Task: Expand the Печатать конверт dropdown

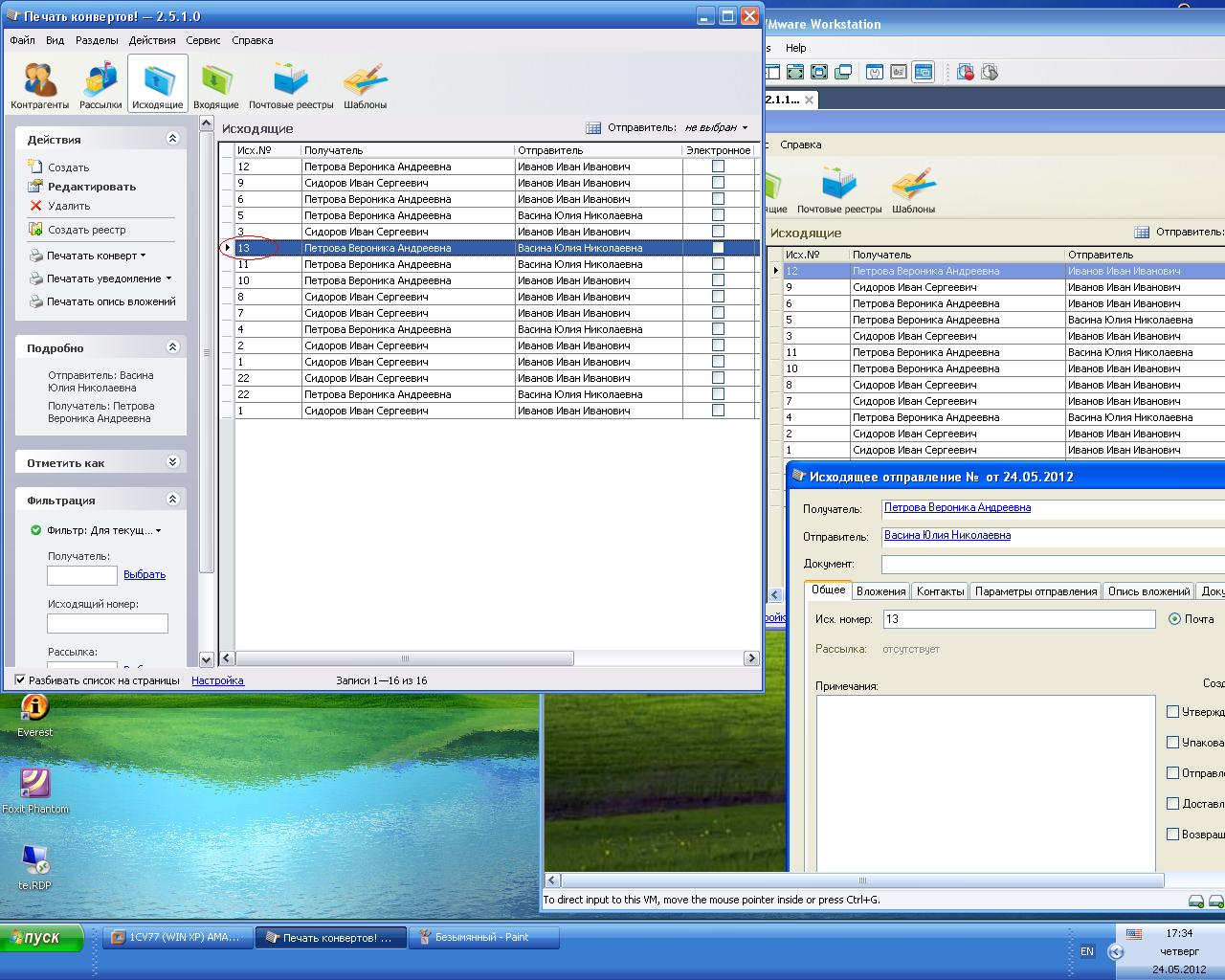Action: tap(143, 256)
